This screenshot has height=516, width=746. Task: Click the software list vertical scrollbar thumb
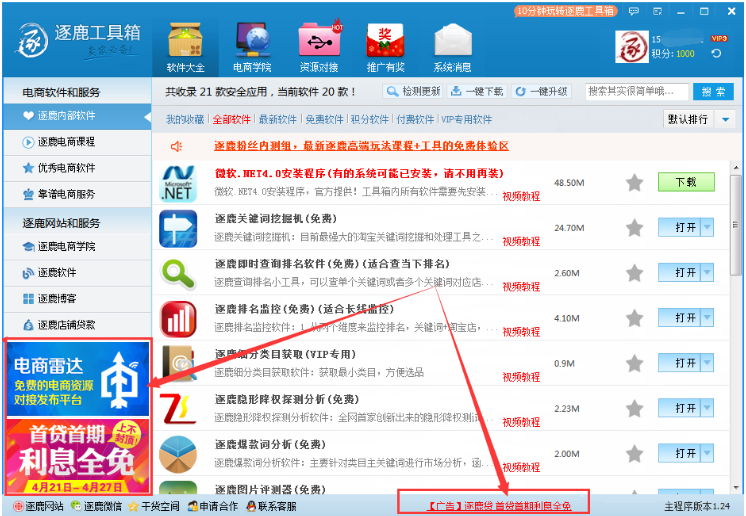coord(736,224)
